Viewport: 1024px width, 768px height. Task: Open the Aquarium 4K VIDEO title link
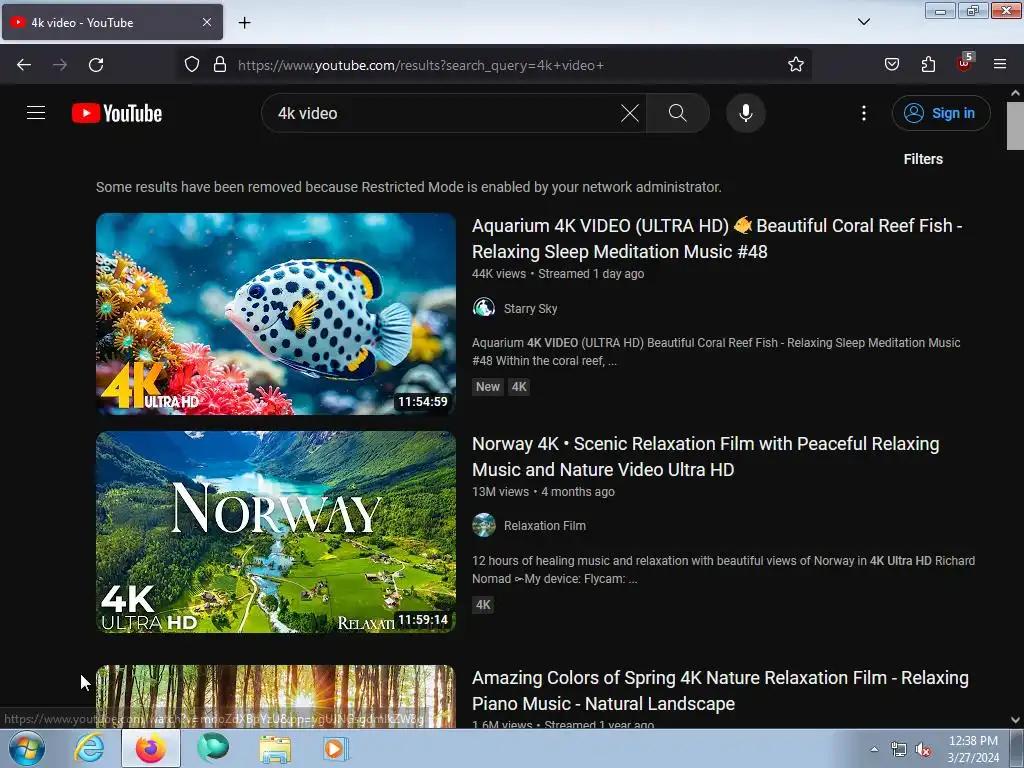716,238
